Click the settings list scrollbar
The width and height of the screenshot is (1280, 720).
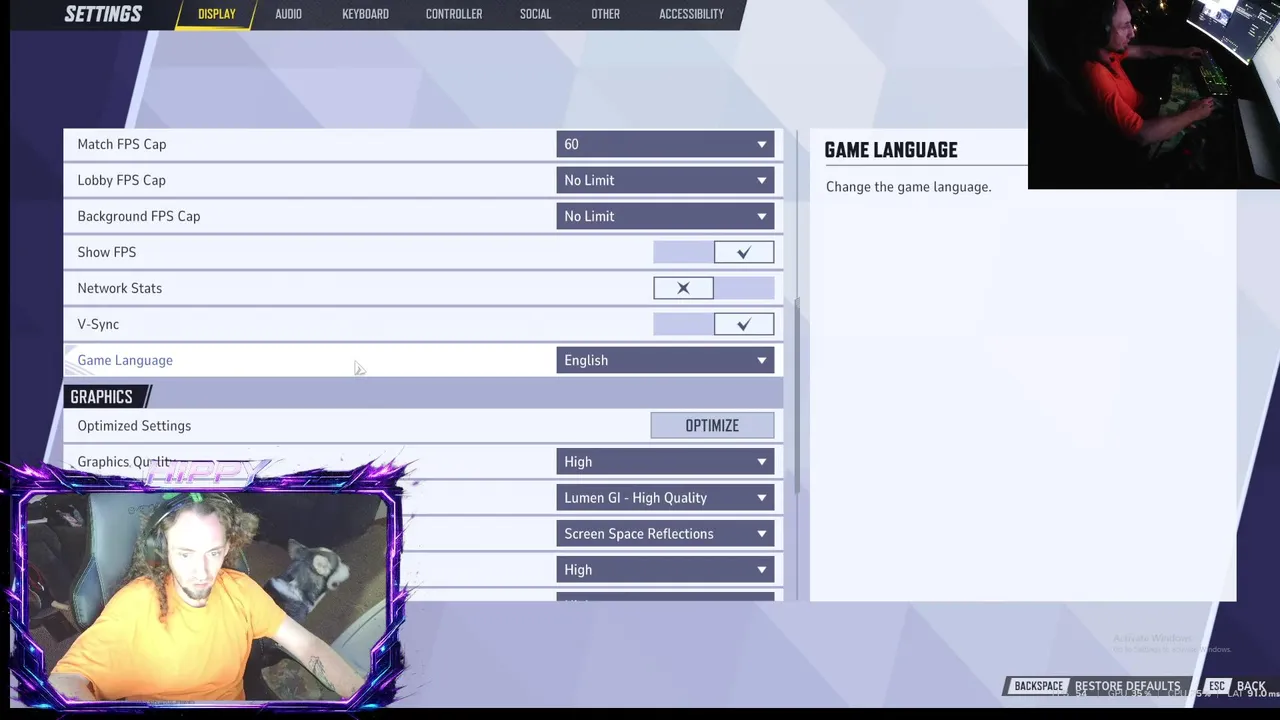(x=797, y=395)
